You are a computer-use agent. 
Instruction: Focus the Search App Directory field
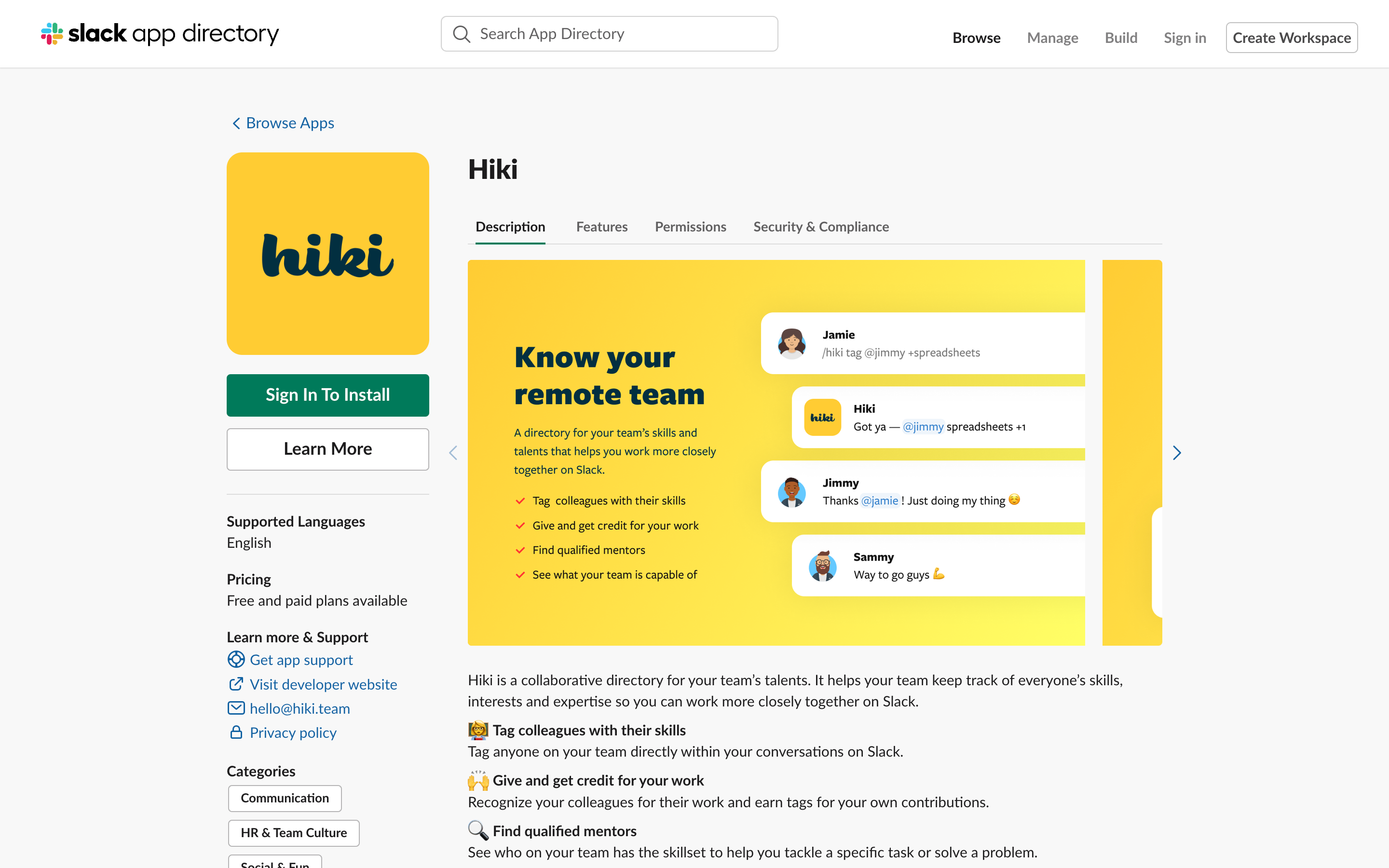(609, 34)
